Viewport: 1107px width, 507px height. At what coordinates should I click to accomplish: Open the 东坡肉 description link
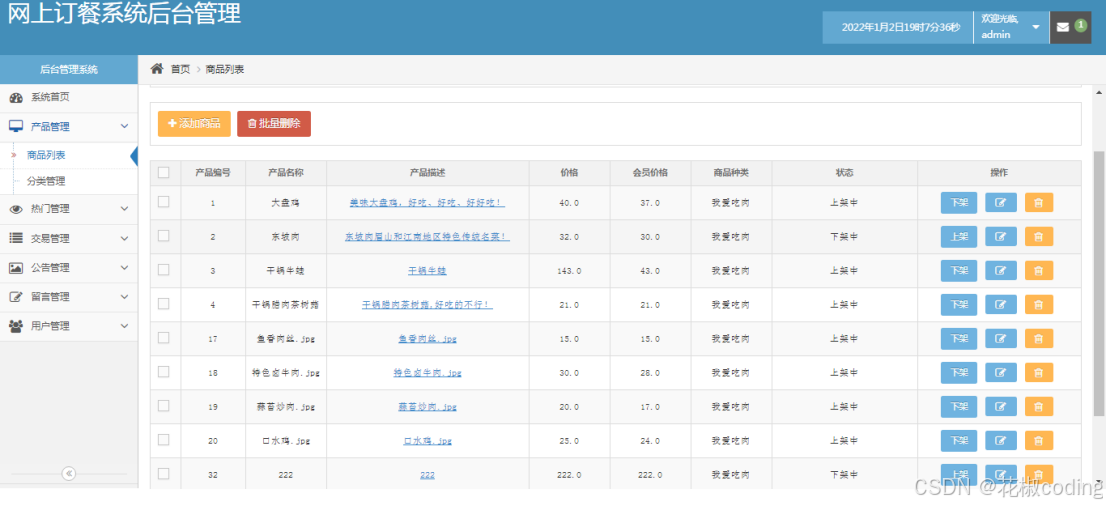click(x=427, y=237)
